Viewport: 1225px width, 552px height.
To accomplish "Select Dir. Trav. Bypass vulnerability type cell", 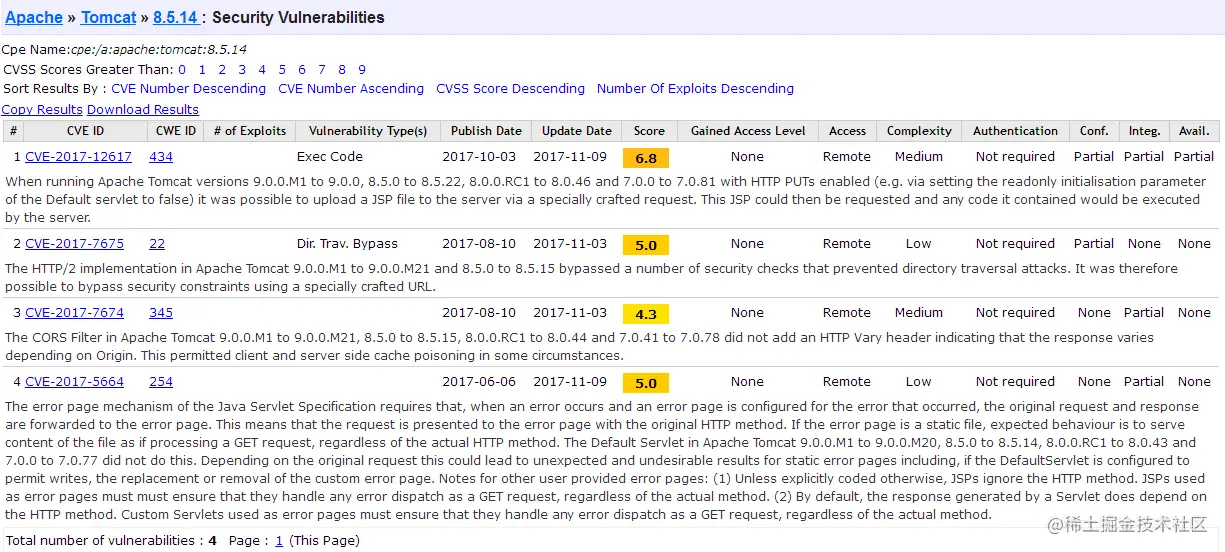I will click(x=347, y=244).
